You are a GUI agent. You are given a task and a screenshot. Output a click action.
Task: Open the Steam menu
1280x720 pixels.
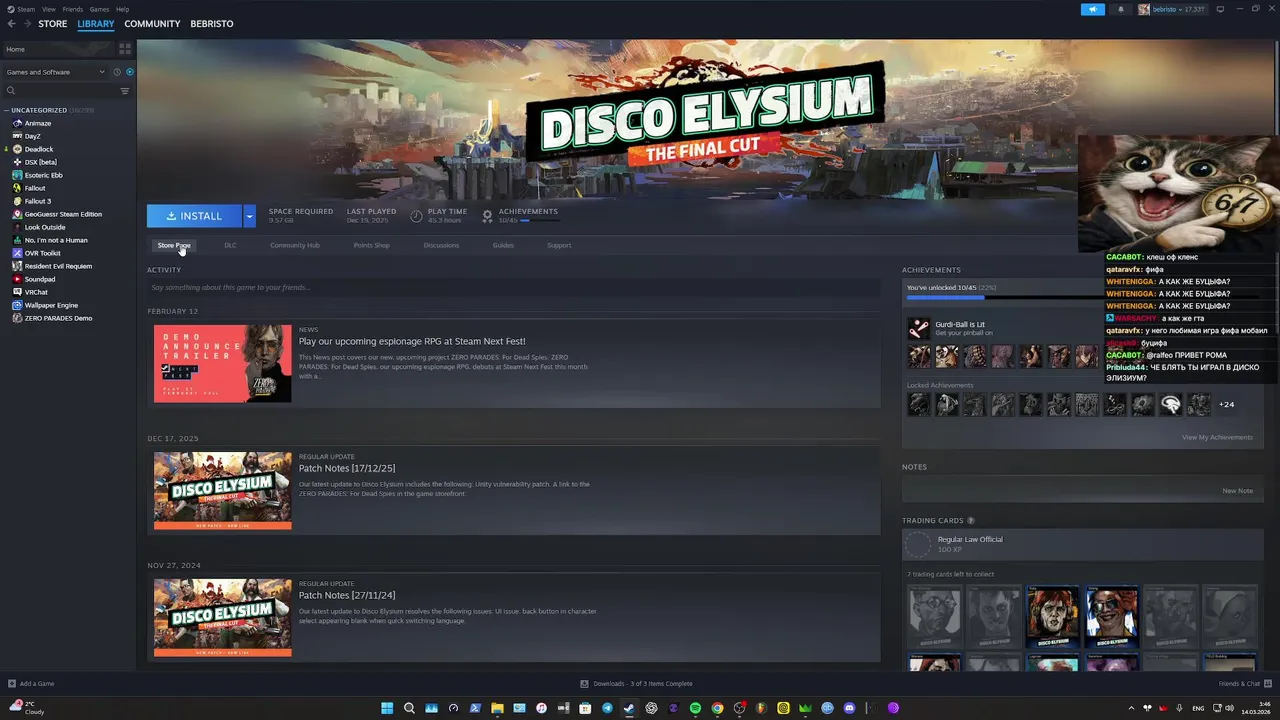point(26,9)
